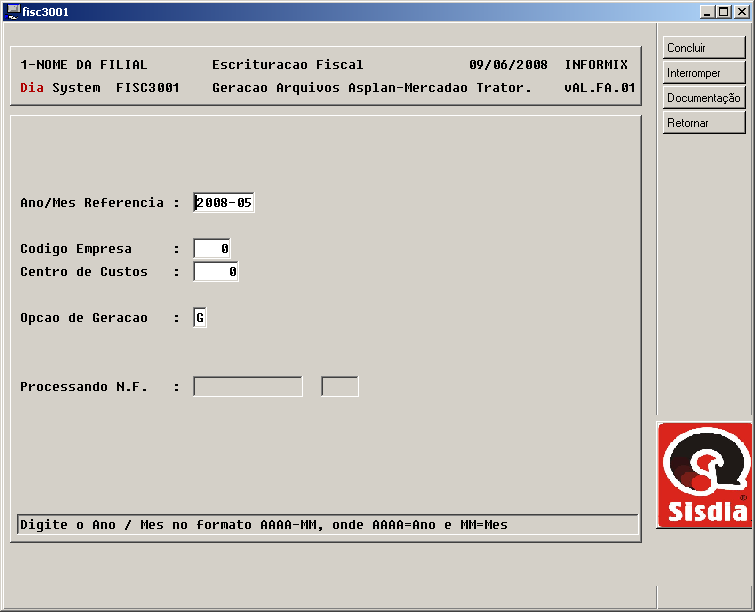
Task: Click the Concluir button
Action: [704, 48]
